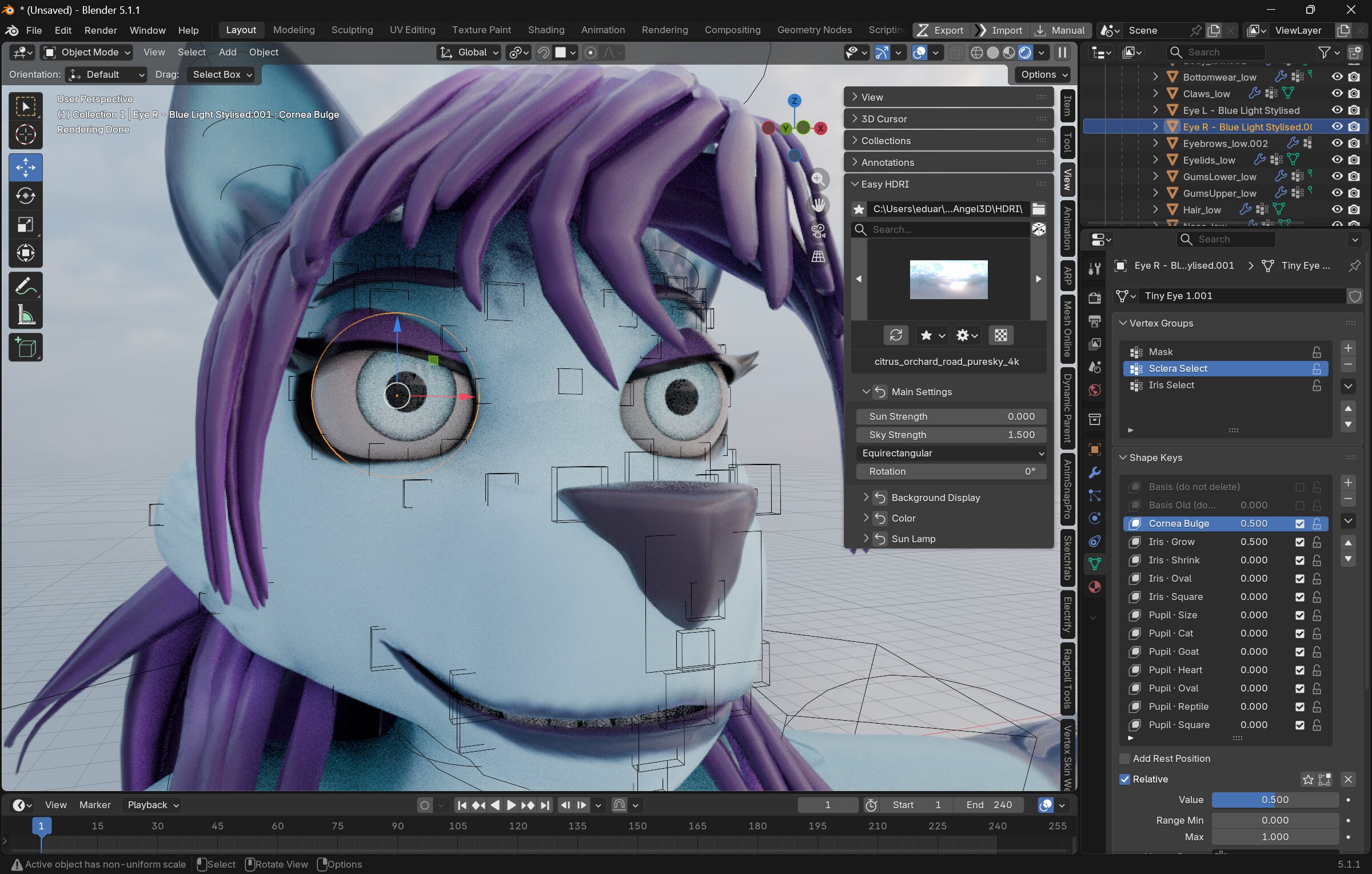Uncheck the Relative checkbox

[x=1125, y=779]
